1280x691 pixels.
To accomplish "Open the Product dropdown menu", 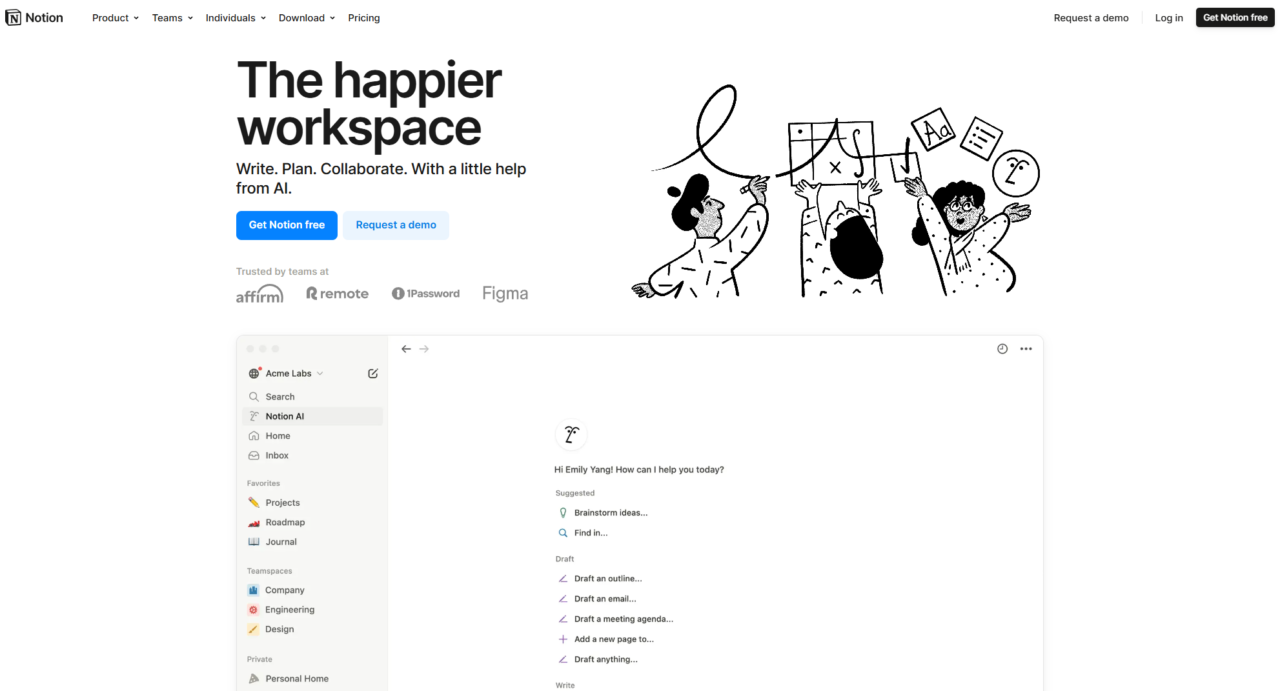I will point(115,18).
